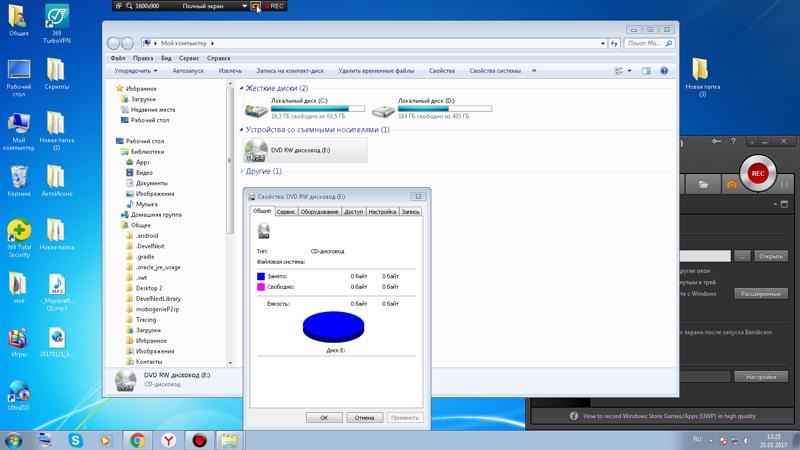Click Свойства системы toolbar button

pos(495,71)
